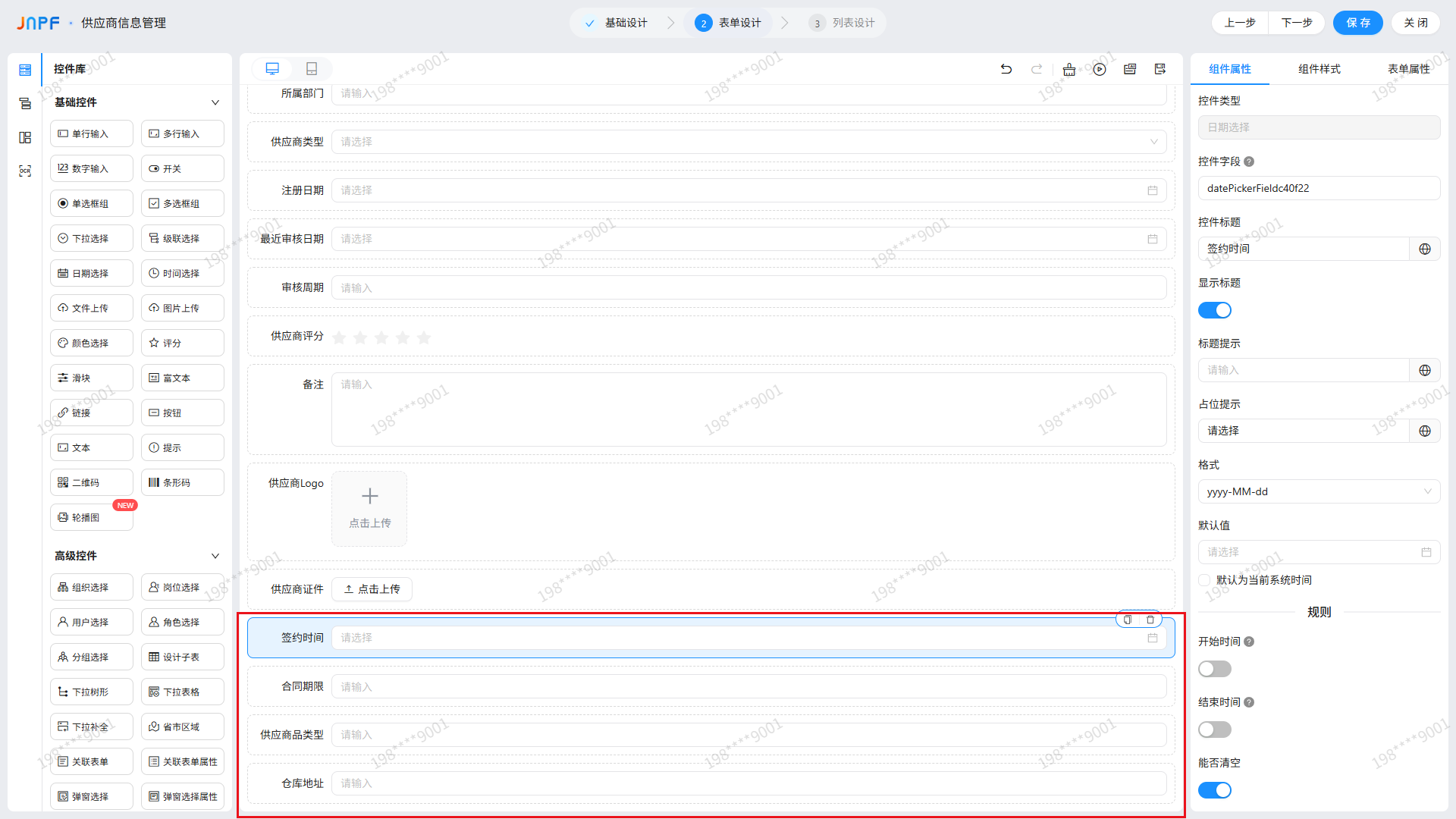Click globe icon beside 标题提示 input
Screen dimensions: 1456x819
[1425, 370]
